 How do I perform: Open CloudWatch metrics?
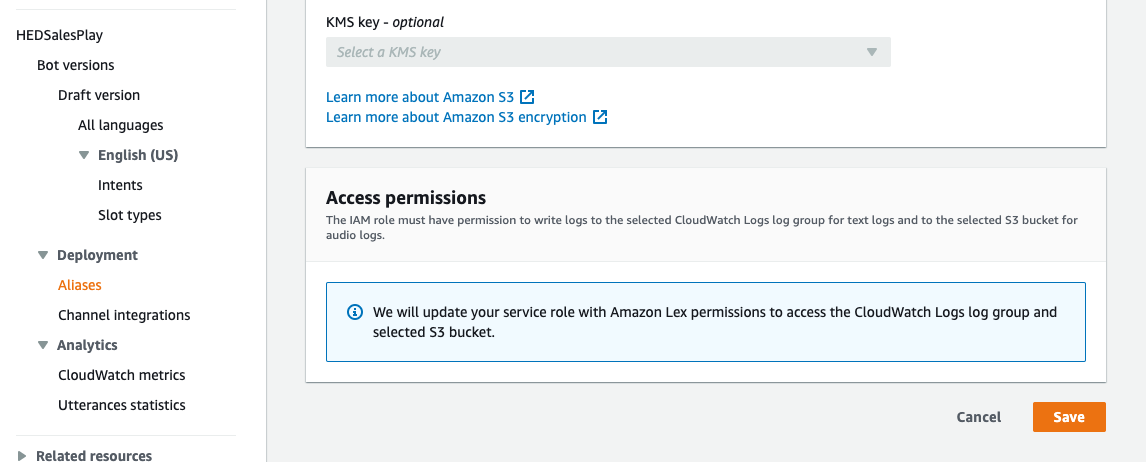point(122,375)
